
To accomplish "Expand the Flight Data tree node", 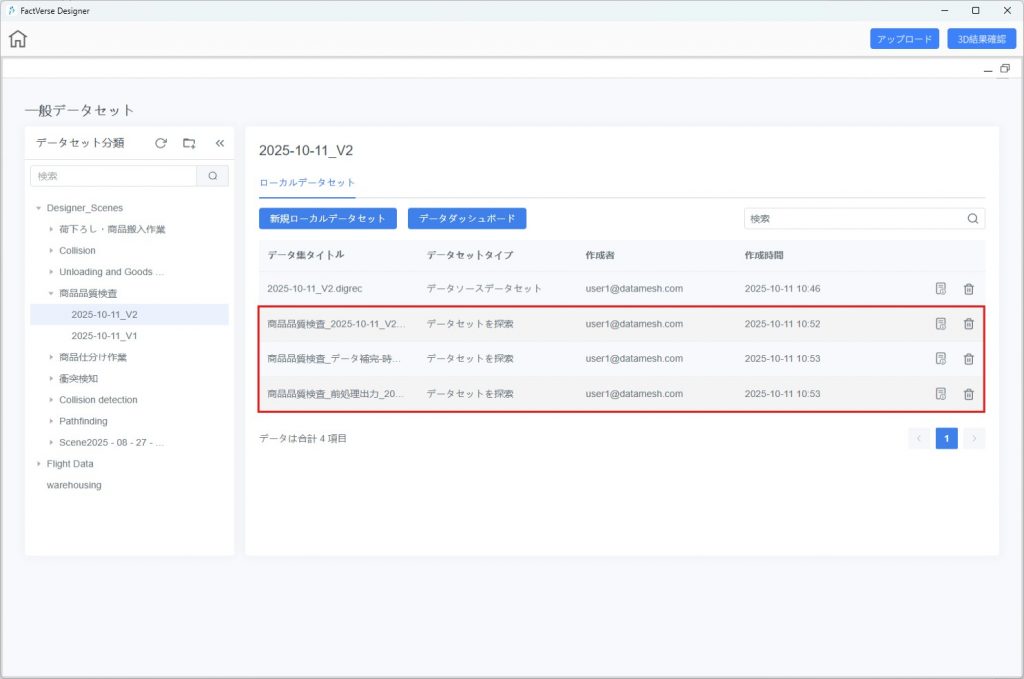I will click(39, 464).
